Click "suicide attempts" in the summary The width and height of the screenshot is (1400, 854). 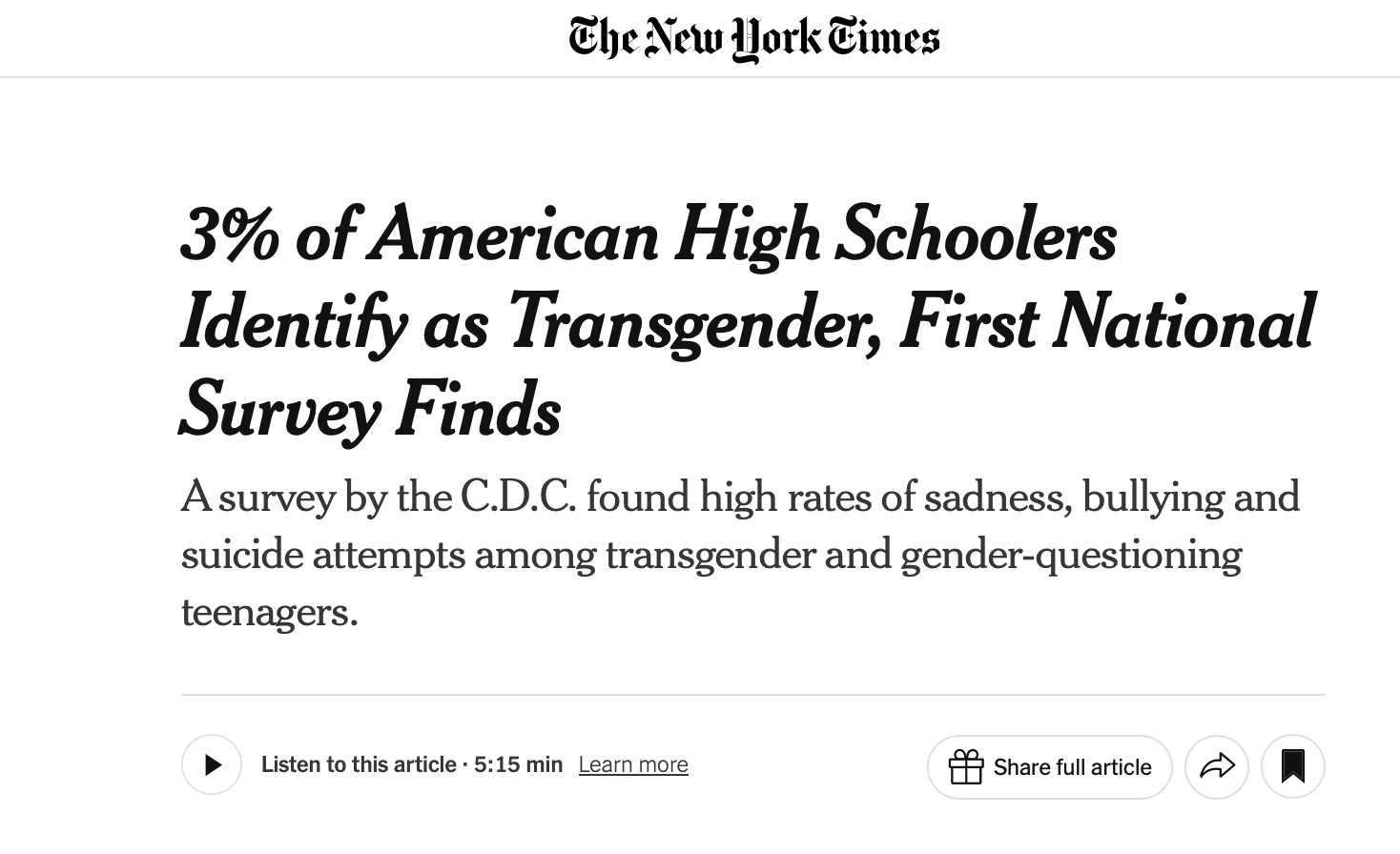322,554
